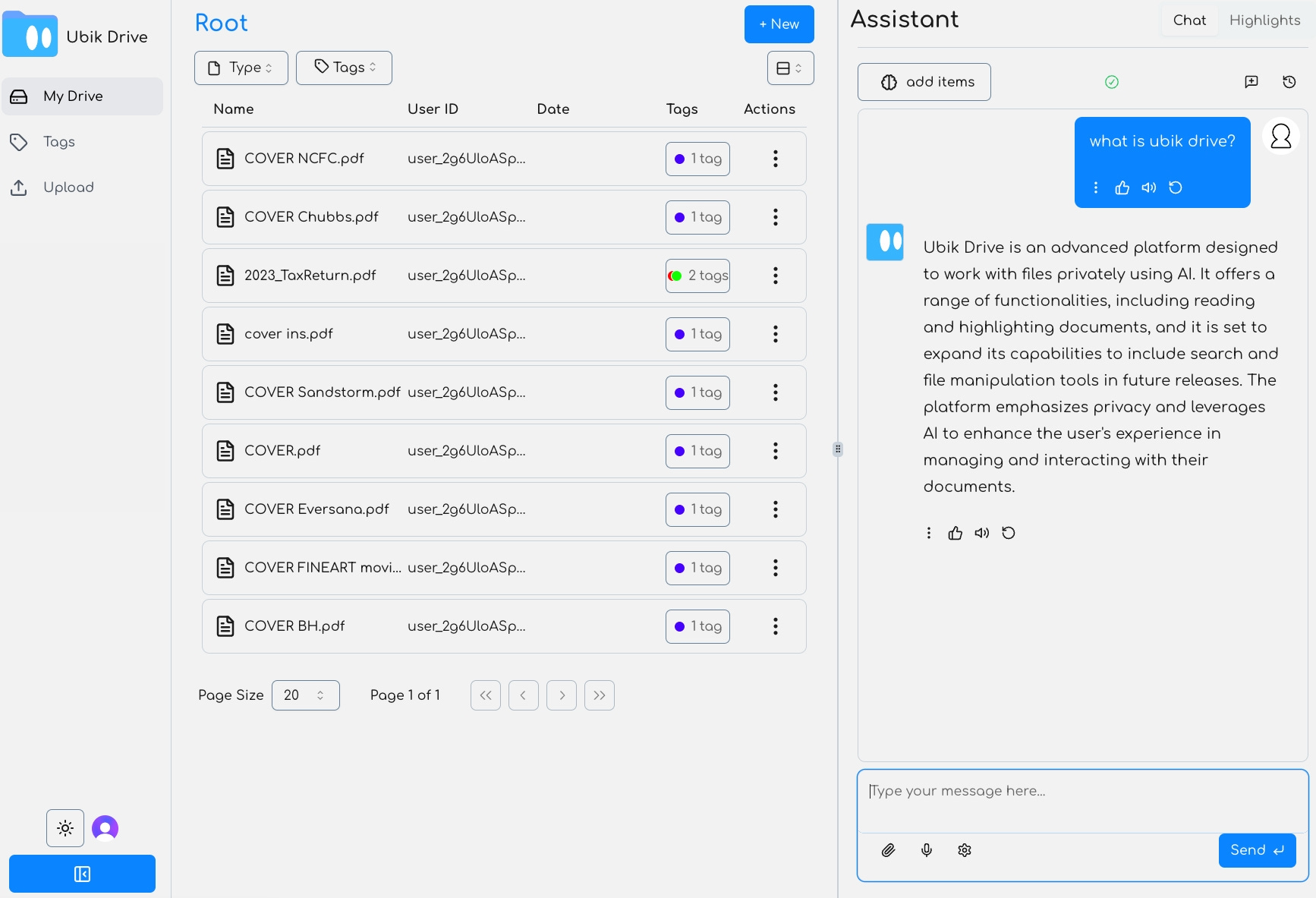Open the Type filter dropdown
This screenshot has height=898, width=1316.
pyautogui.click(x=241, y=68)
